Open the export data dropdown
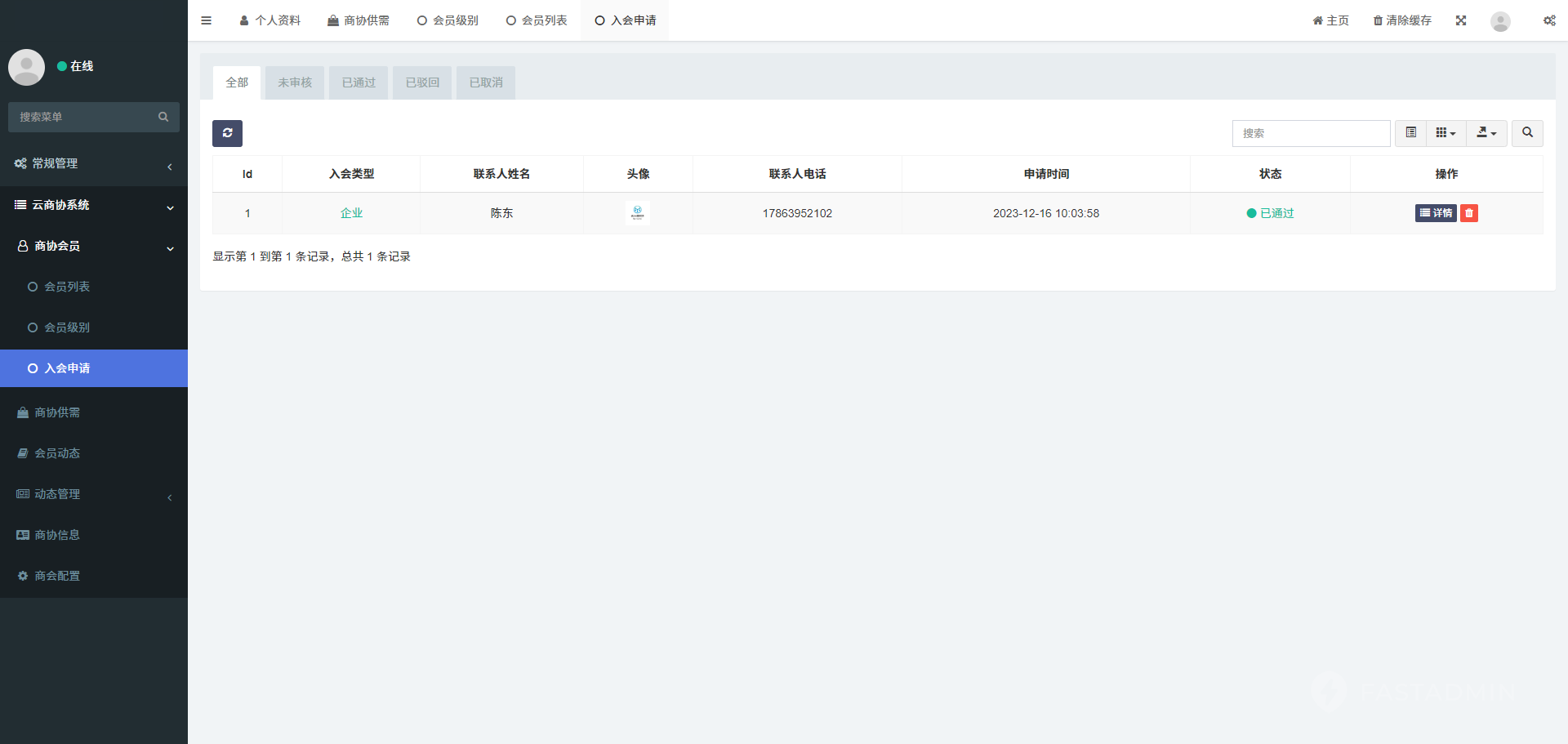This screenshot has width=1568, height=744. click(x=1486, y=133)
